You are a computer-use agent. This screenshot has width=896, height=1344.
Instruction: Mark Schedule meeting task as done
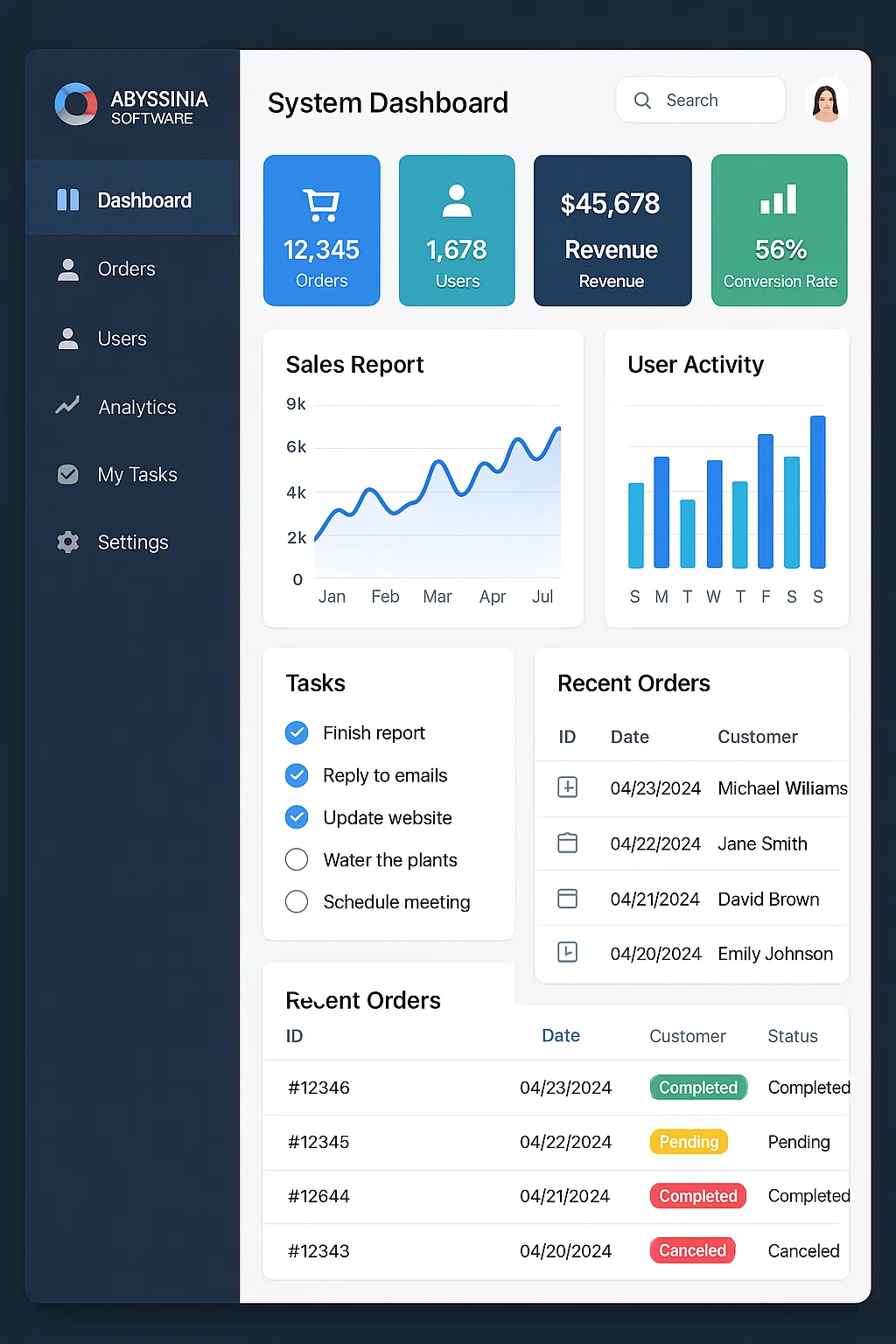(x=297, y=902)
